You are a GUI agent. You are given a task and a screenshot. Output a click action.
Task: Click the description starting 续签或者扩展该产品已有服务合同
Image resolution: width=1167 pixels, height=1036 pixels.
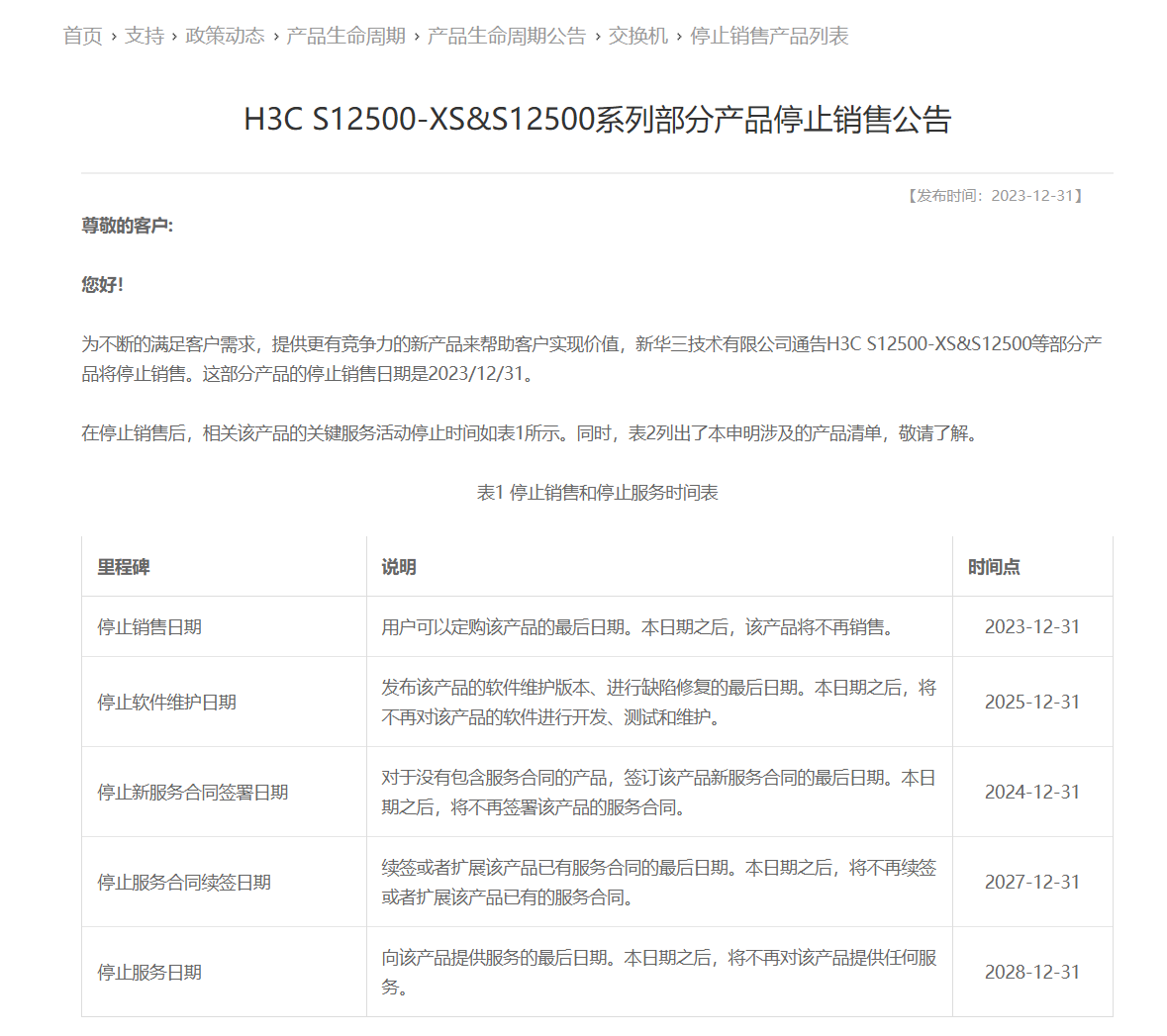[x=658, y=883]
